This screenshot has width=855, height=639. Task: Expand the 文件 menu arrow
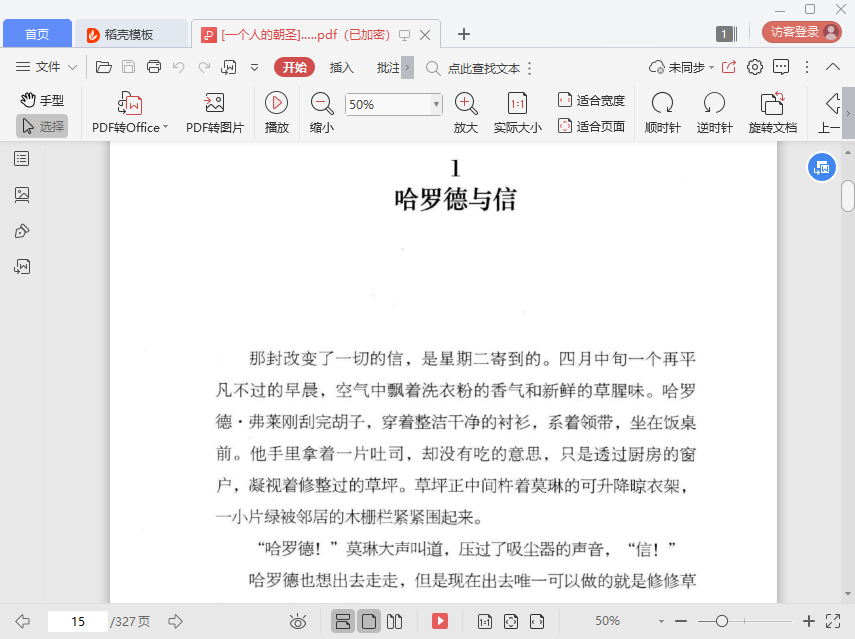73,68
